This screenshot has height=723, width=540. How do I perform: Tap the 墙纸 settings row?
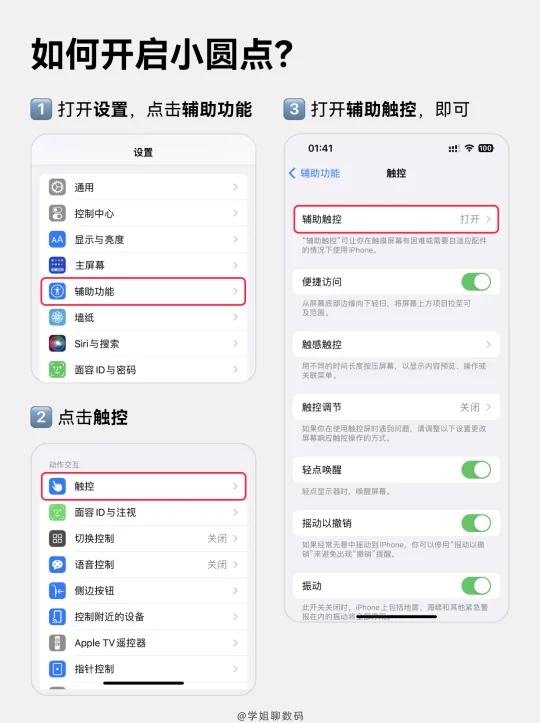pyautogui.click(x=143, y=317)
